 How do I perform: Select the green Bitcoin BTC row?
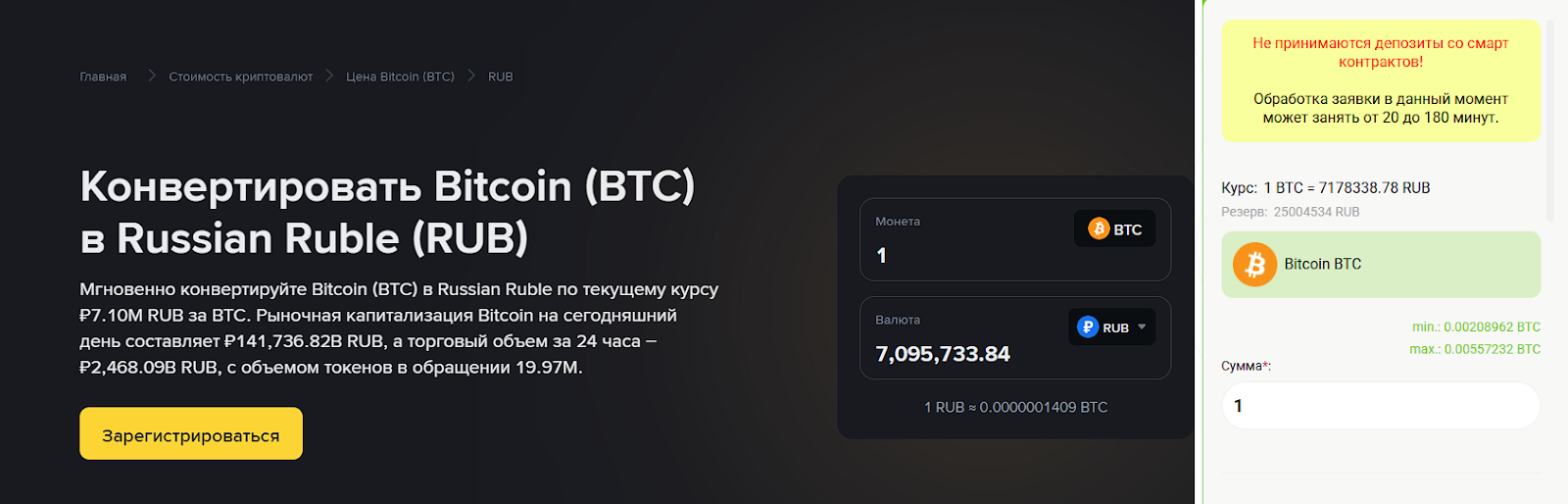[x=1381, y=265]
